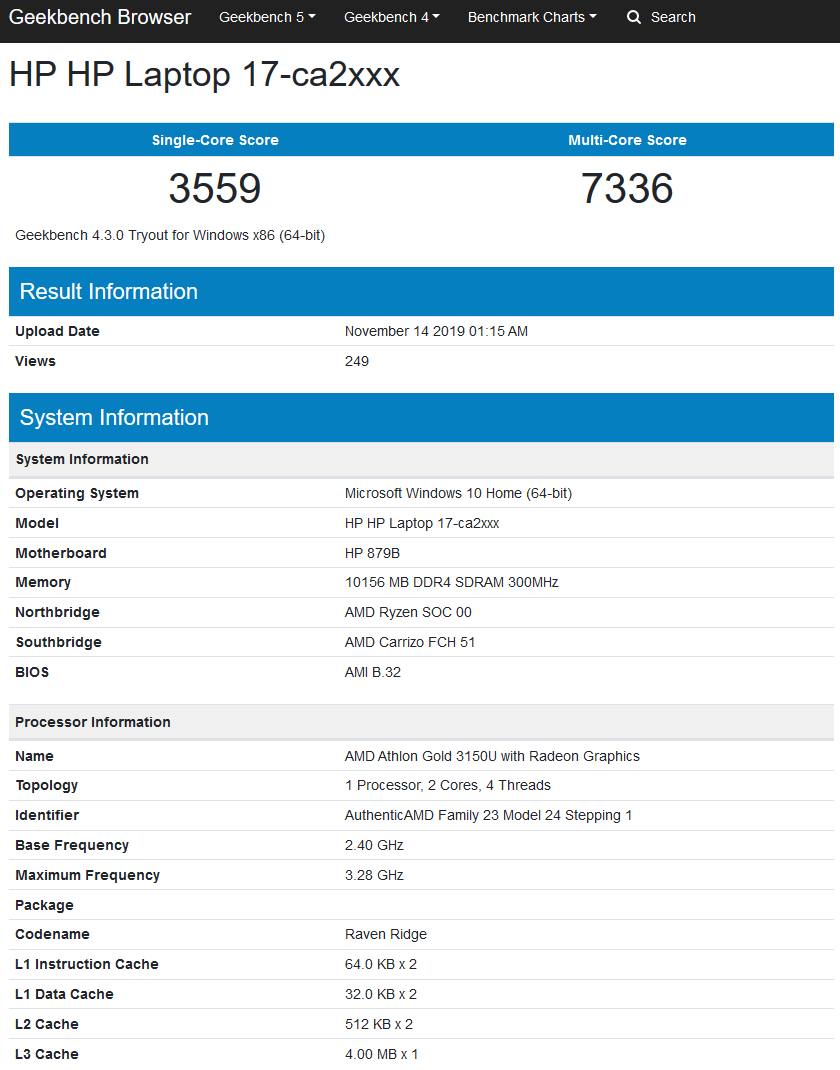The height and width of the screenshot is (1070, 840).
Task: Select the upload date November 14 2019
Action: [436, 332]
